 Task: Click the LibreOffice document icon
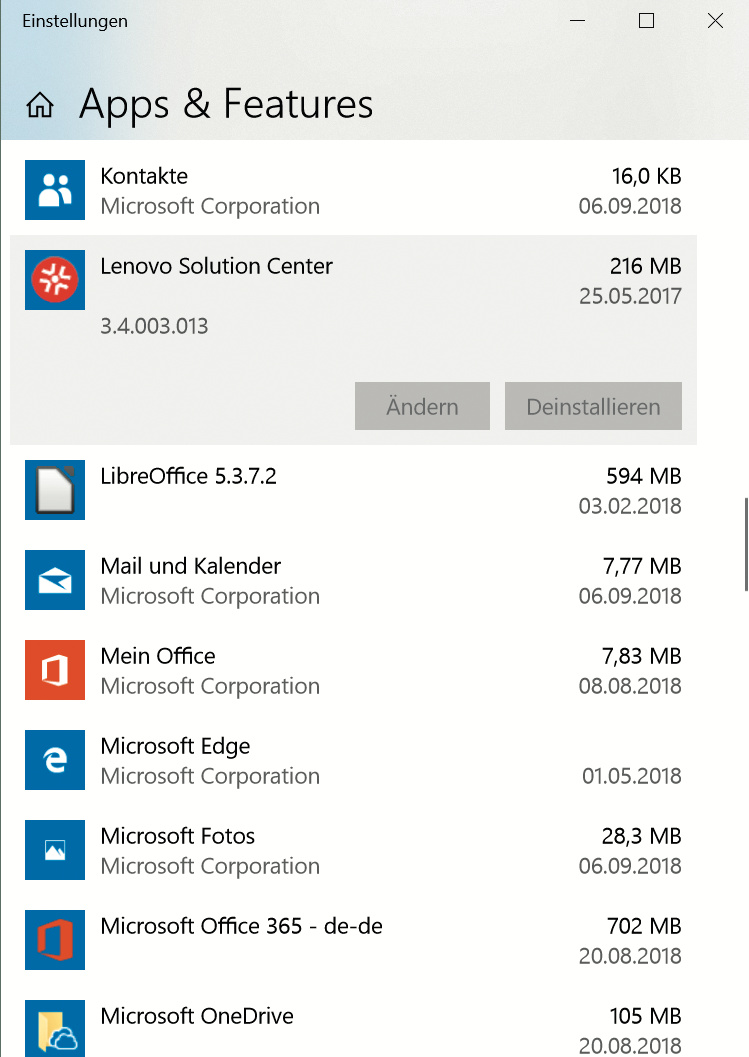[54, 490]
